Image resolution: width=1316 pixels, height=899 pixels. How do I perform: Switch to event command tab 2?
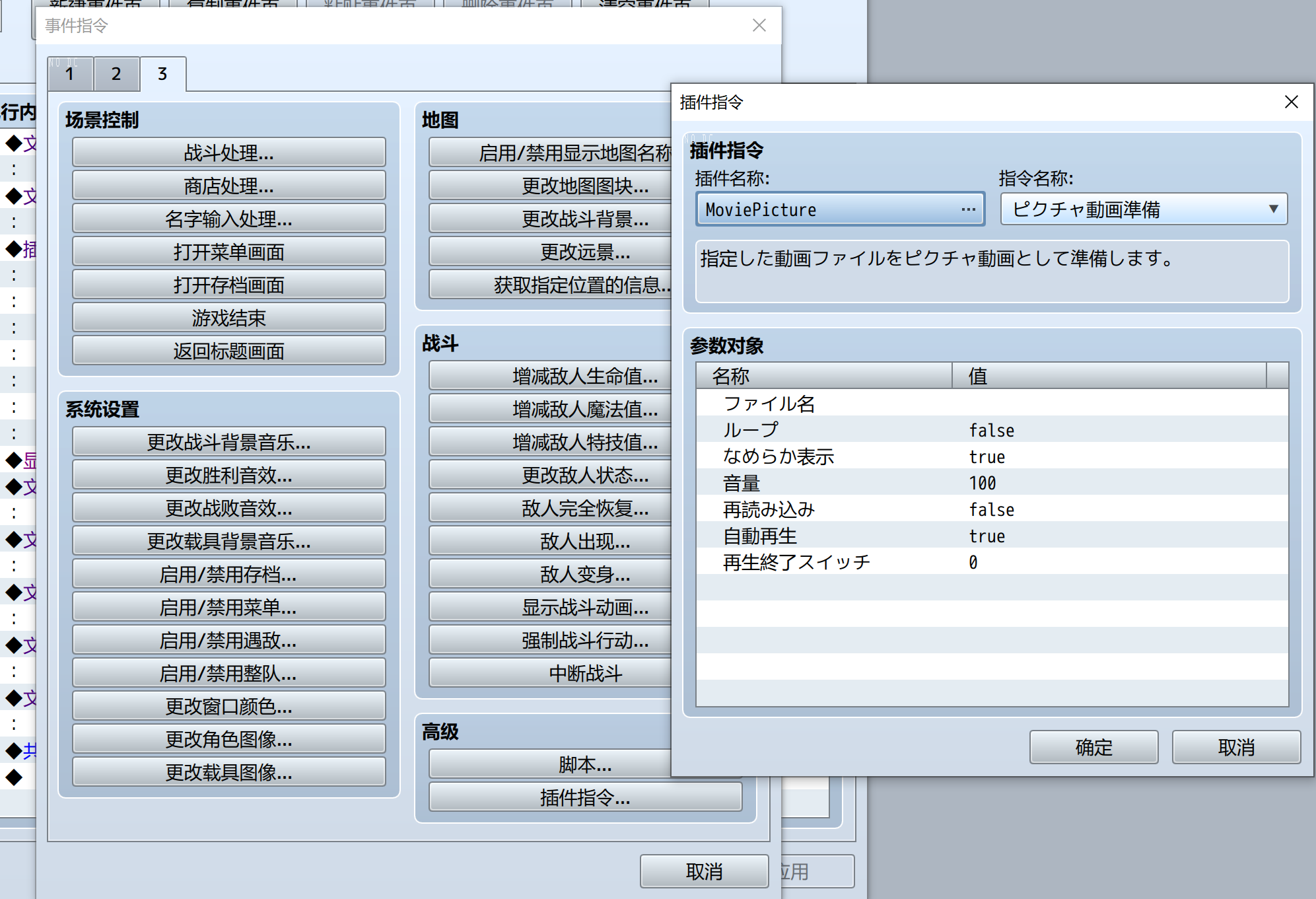point(116,74)
